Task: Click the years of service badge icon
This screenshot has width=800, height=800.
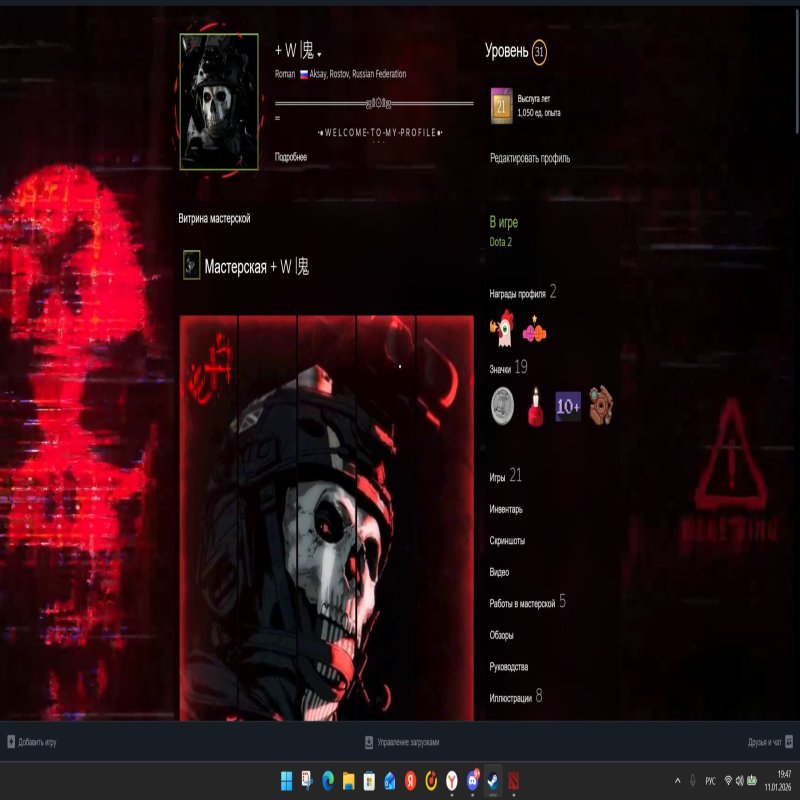Action: (501, 106)
